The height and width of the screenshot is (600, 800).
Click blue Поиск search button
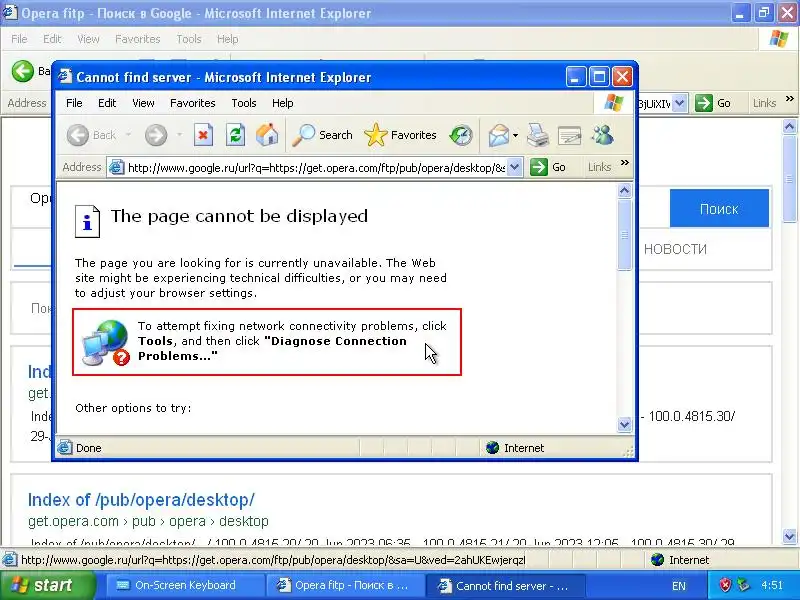pos(719,208)
